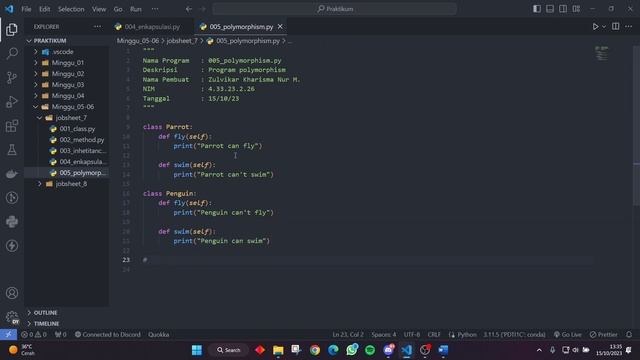Image resolution: width=640 pixels, height=360 pixels.
Task: Open the Run menu
Action: tap(136, 9)
